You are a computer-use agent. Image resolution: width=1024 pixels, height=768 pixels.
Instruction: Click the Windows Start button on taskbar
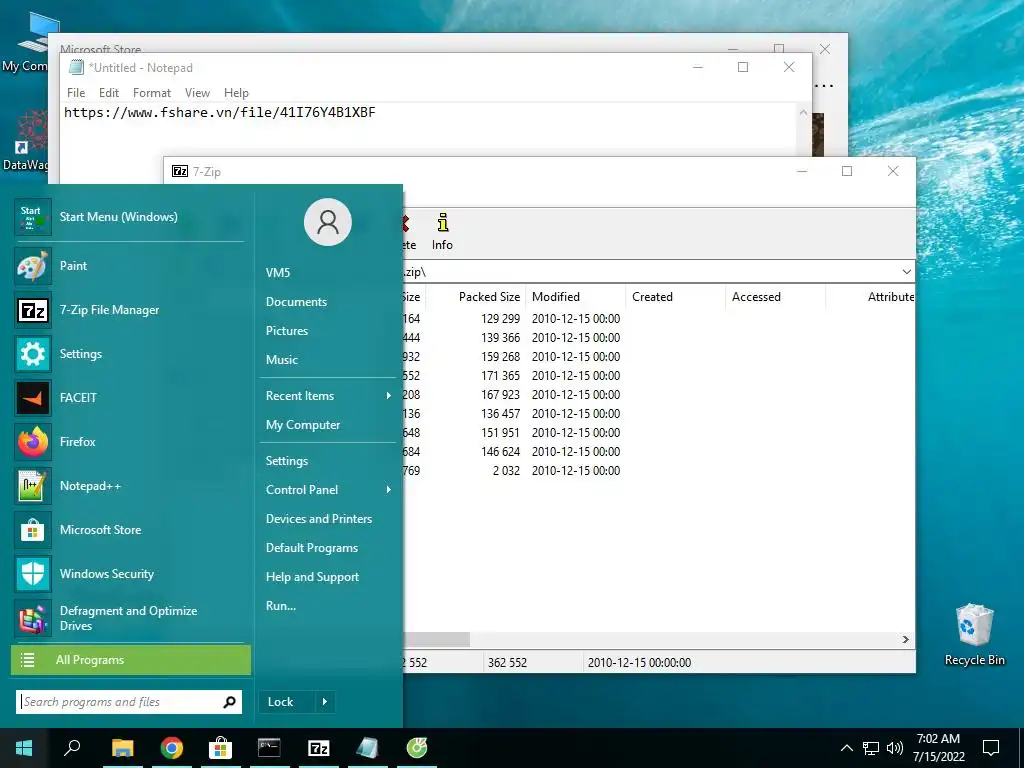tap(24, 748)
